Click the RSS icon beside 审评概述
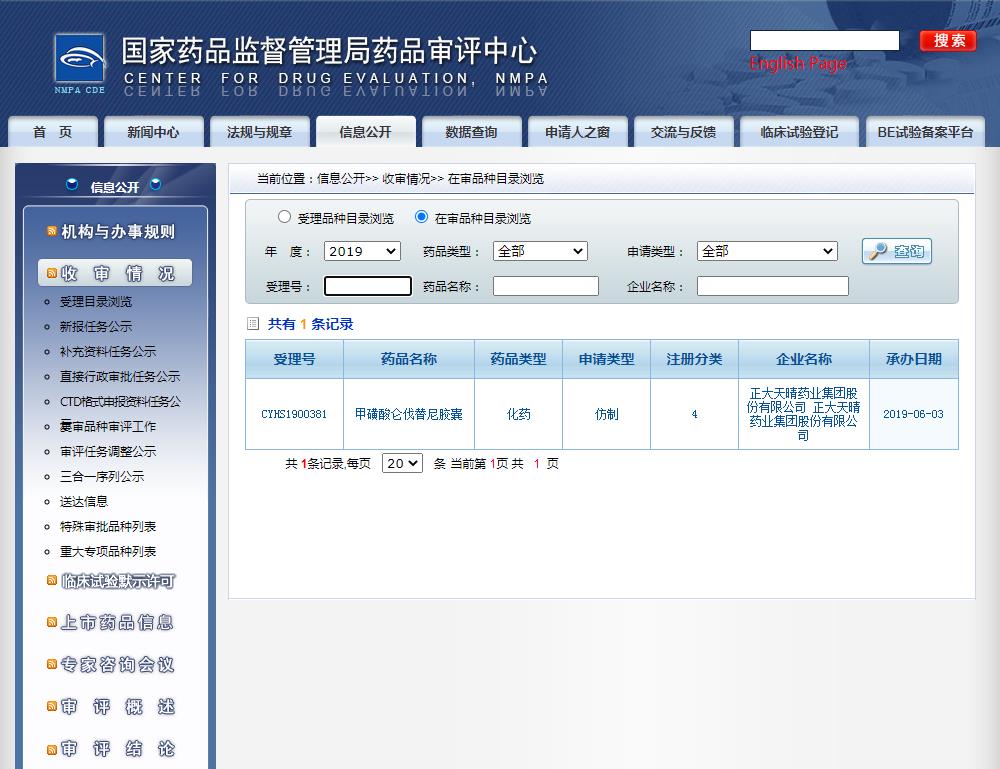The image size is (1000, 769). [52, 706]
